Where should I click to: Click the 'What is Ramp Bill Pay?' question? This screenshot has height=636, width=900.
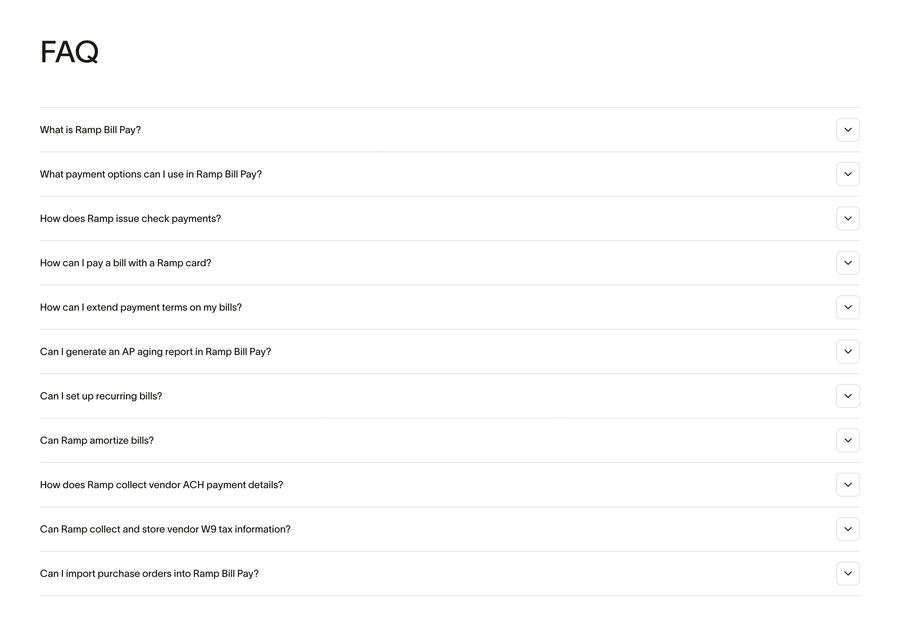90,130
